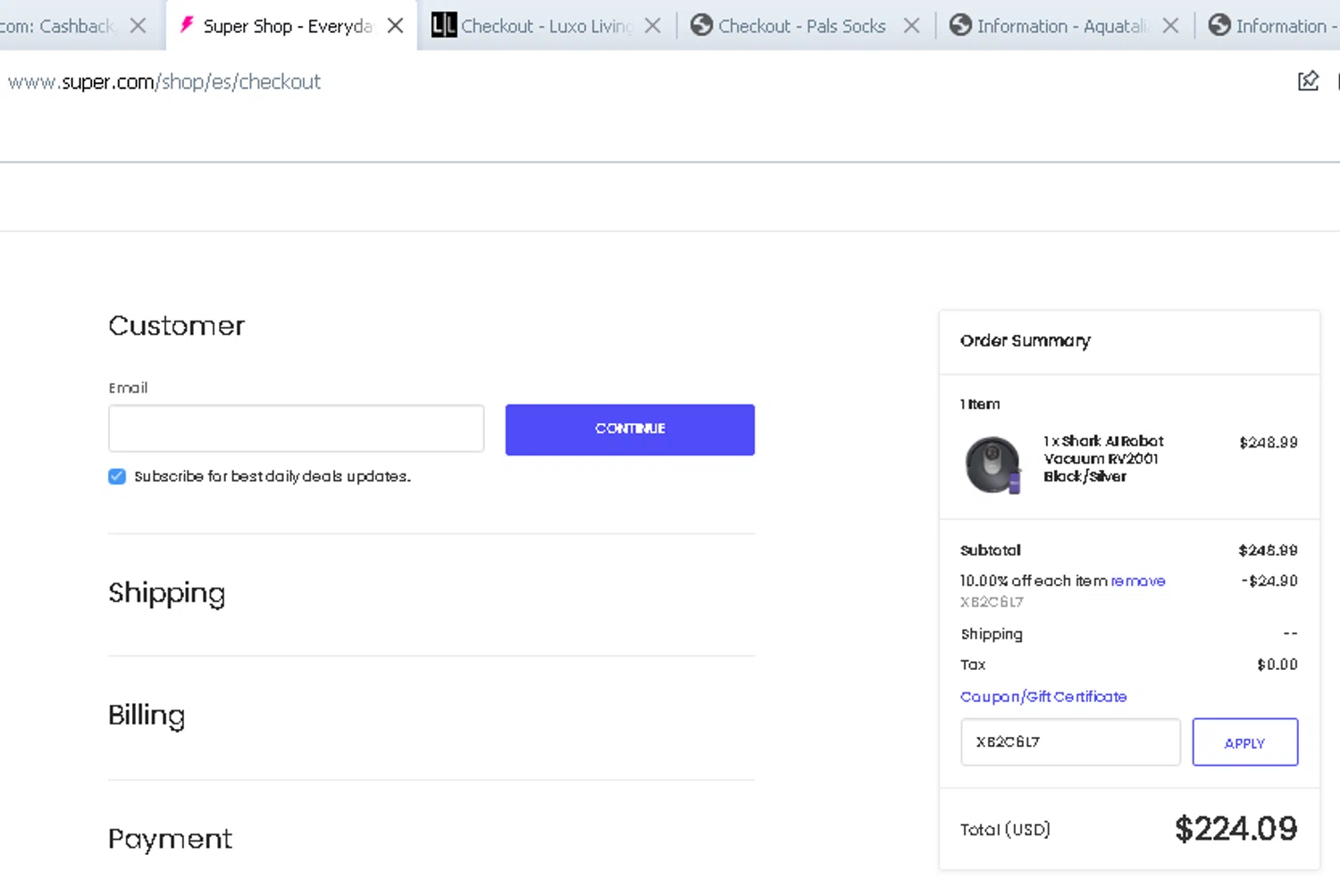Close the Checkout - Luxo Living tab
This screenshot has height=896, width=1340.
653,25
